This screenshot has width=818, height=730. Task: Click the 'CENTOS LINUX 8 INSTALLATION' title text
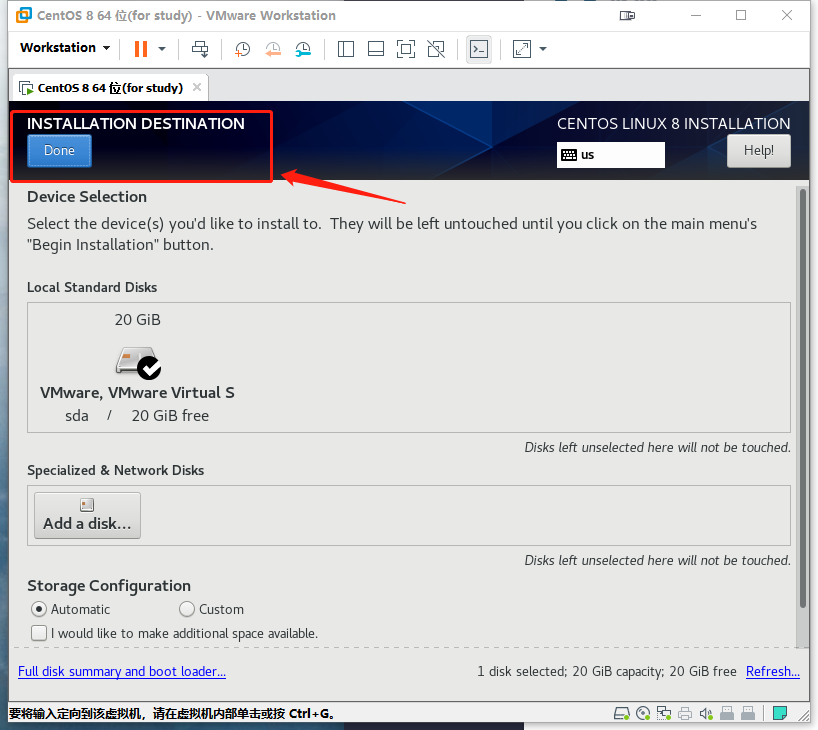[x=673, y=124]
